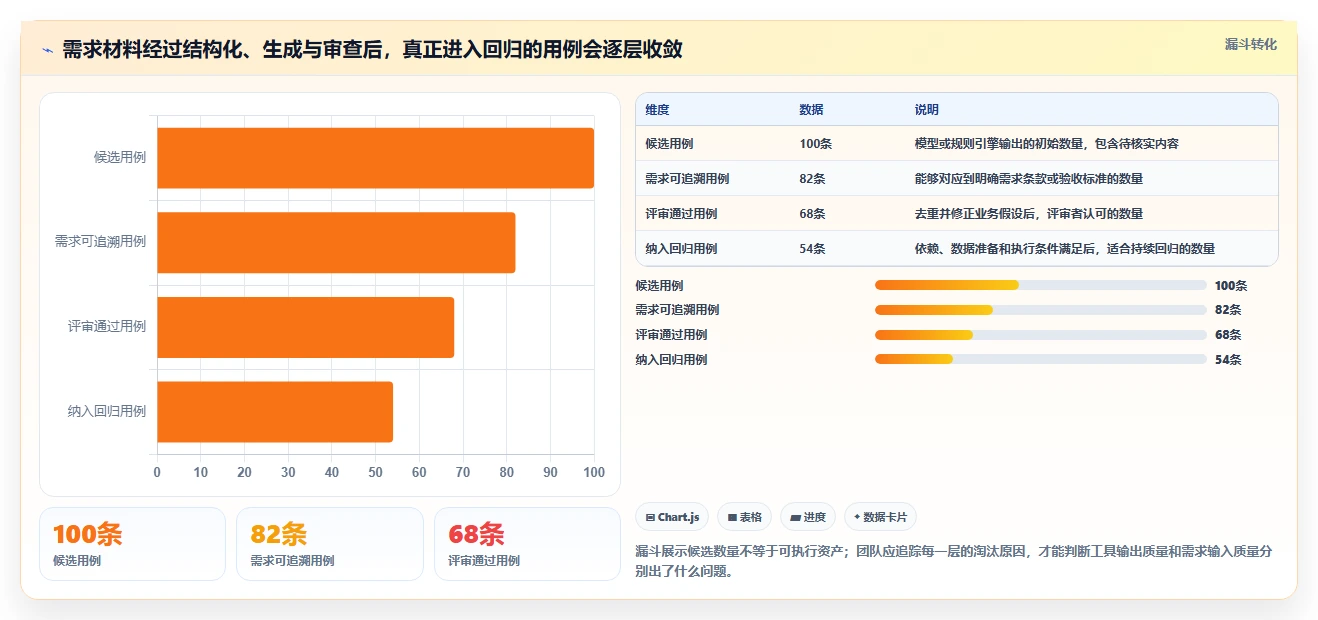Click the page title starting 需求材料经过结构化
This screenshot has width=1318, height=620.
(372, 50)
